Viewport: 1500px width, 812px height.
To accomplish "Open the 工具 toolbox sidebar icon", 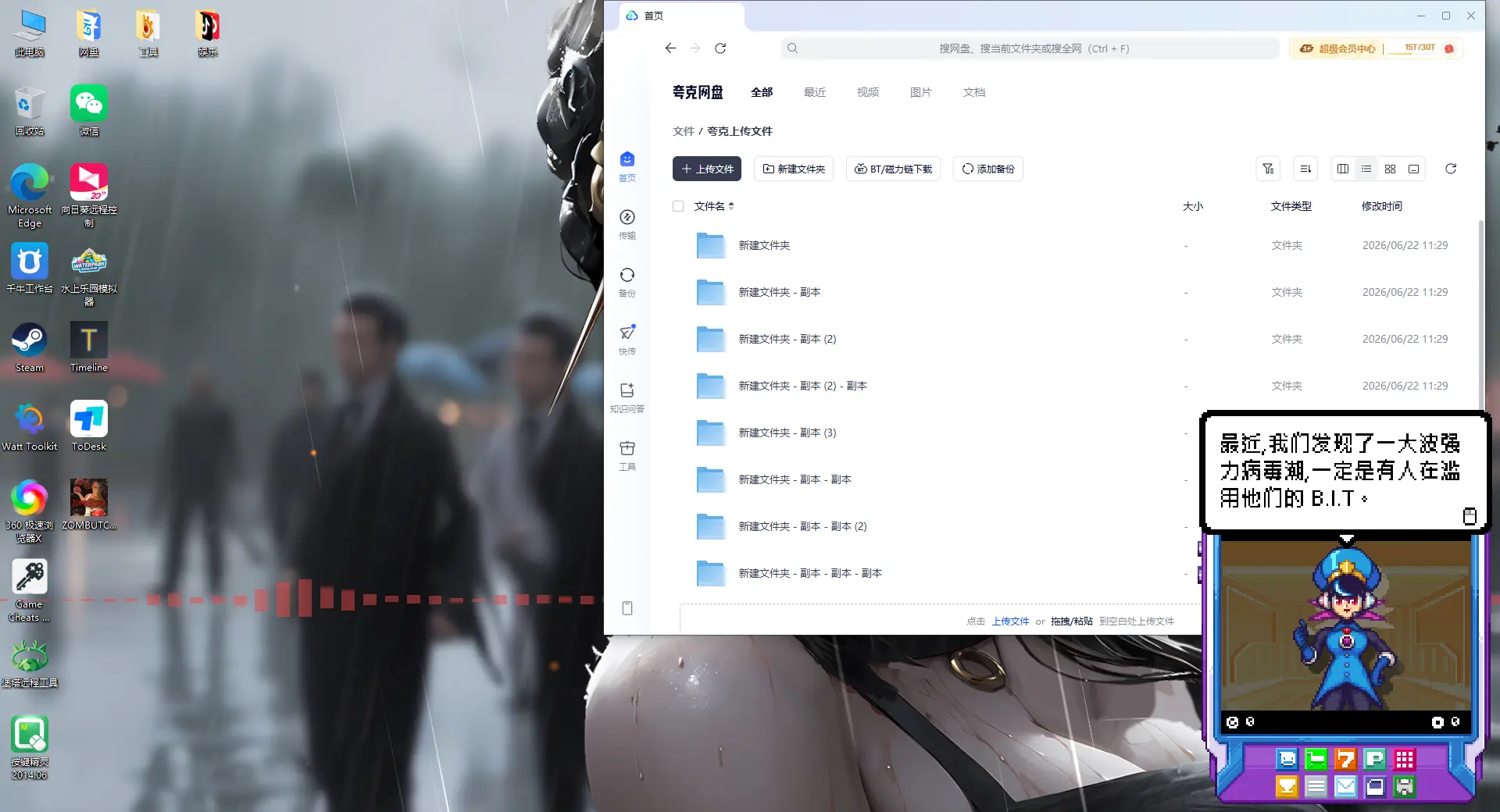I will [x=627, y=454].
